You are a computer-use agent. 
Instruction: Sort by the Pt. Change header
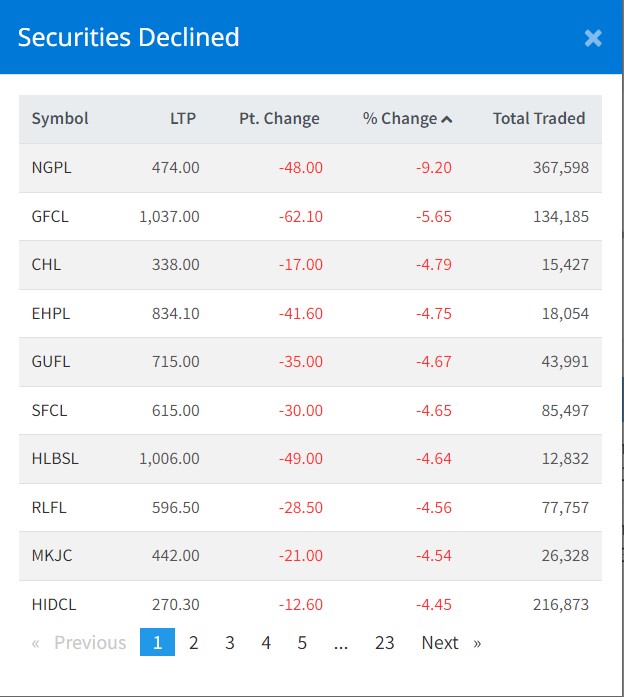click(279, 118)
